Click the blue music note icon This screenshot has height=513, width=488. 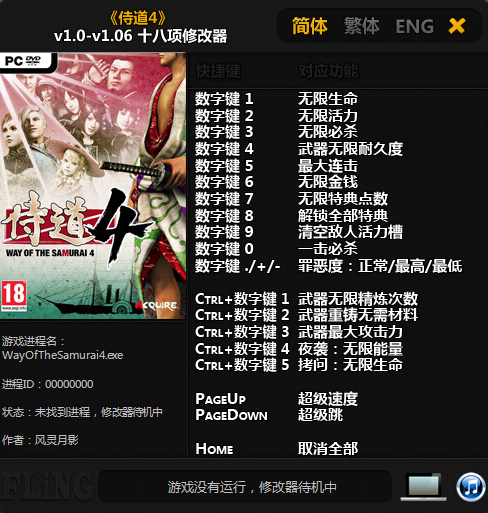click(x=471, y=487)
